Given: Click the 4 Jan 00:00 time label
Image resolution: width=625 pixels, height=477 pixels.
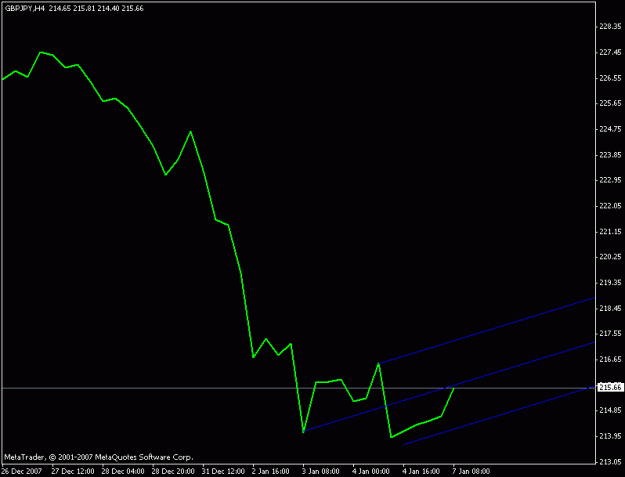Looking at the screenshot, I should (371, 471).
